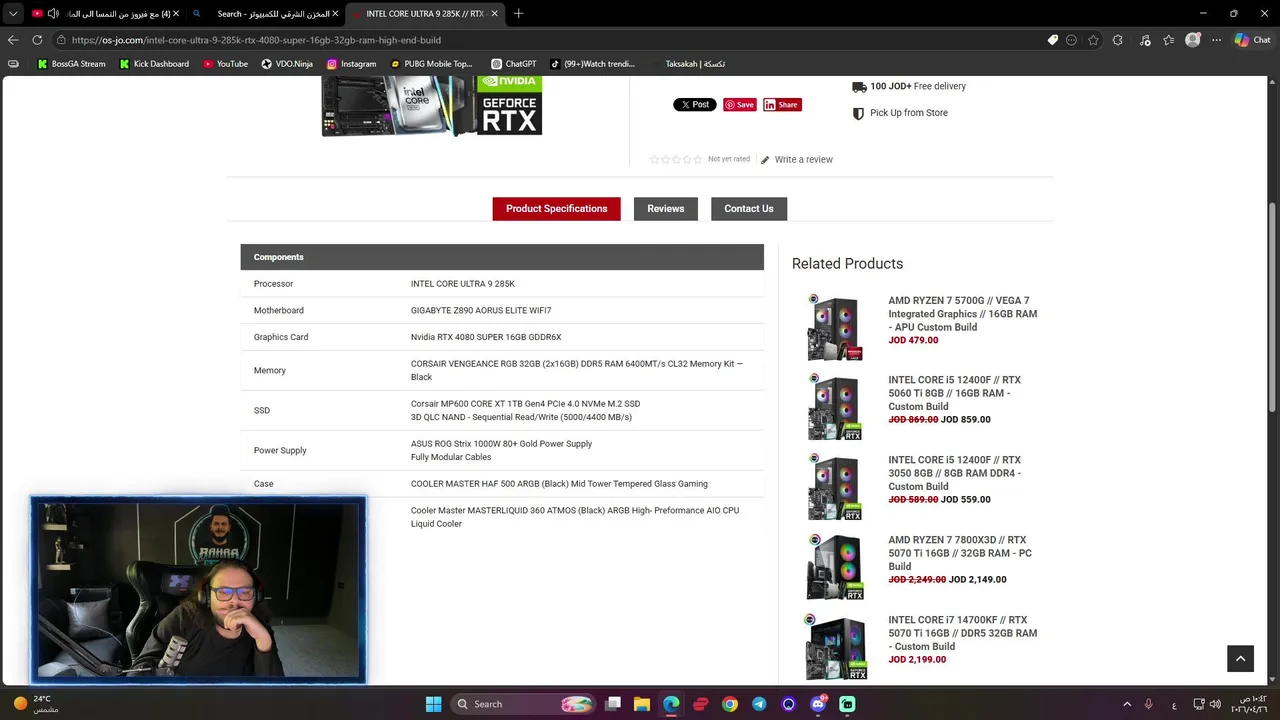Open Copilot Chat in the toolbar
Screen dimensions: 1280x720
pyautogui.click(x=1252, y=40)
